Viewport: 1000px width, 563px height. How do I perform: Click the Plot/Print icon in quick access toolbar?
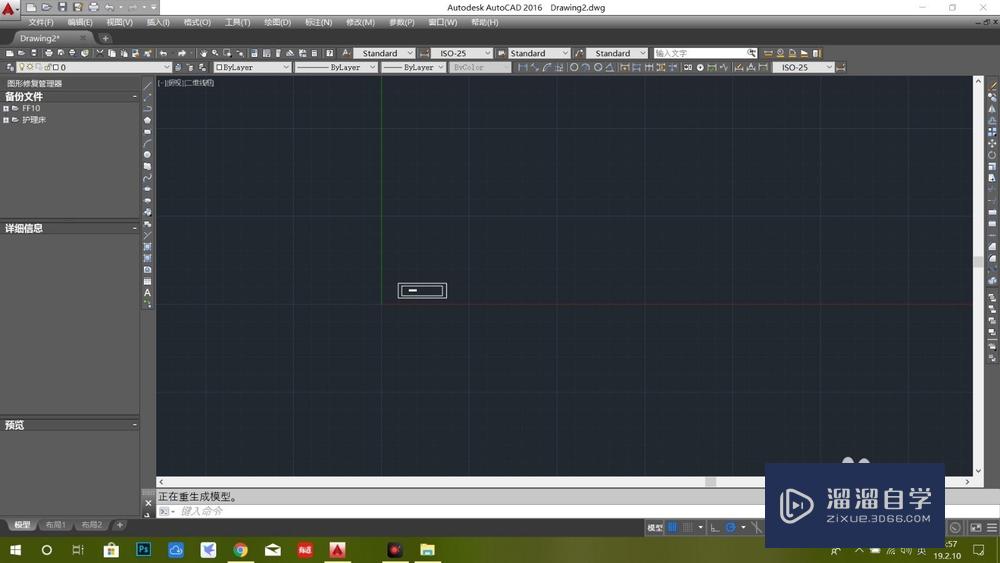pos(93,7)
